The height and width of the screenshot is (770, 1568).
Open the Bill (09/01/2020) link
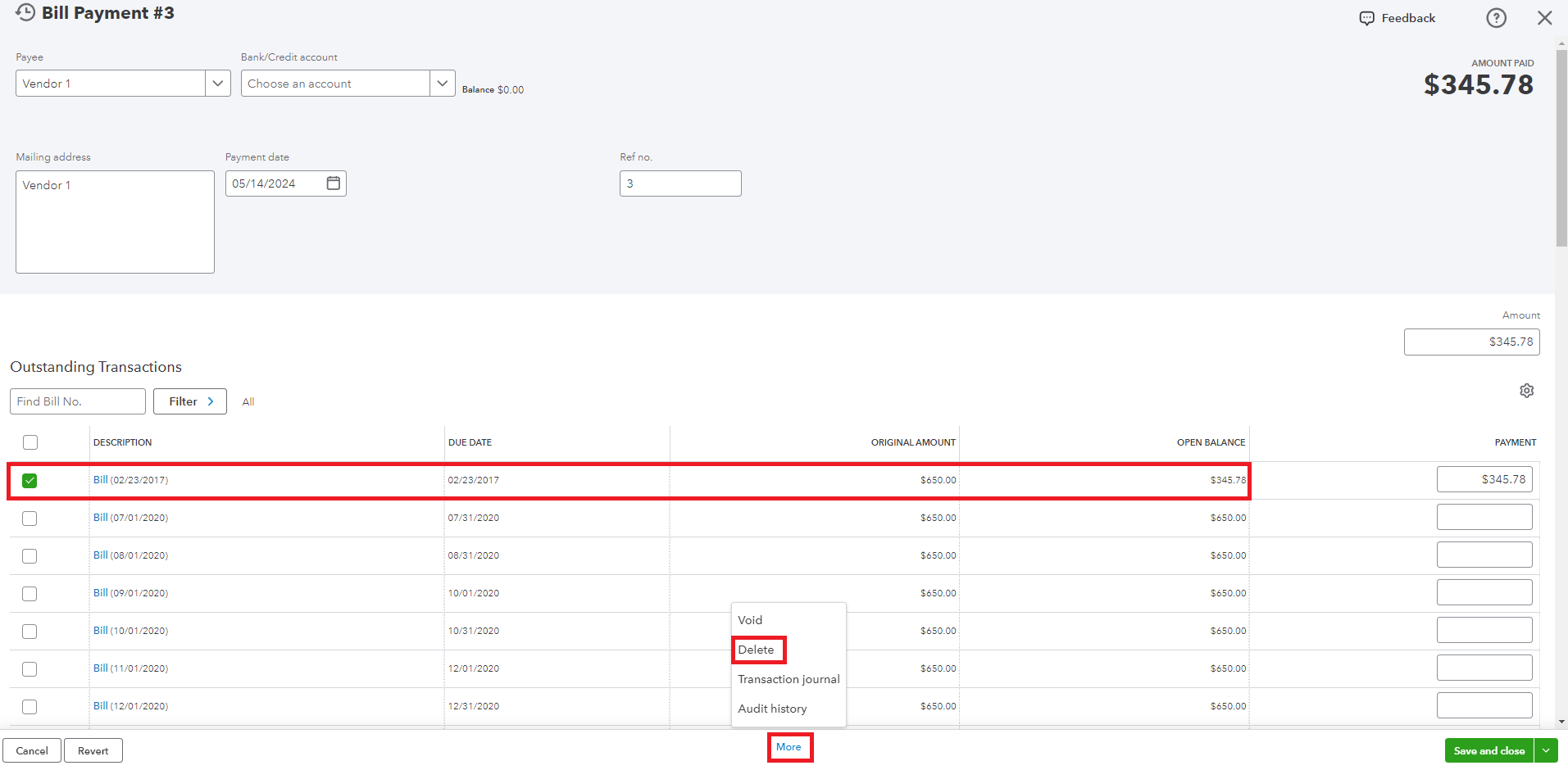pyautogui.click(x=101, y=593)
